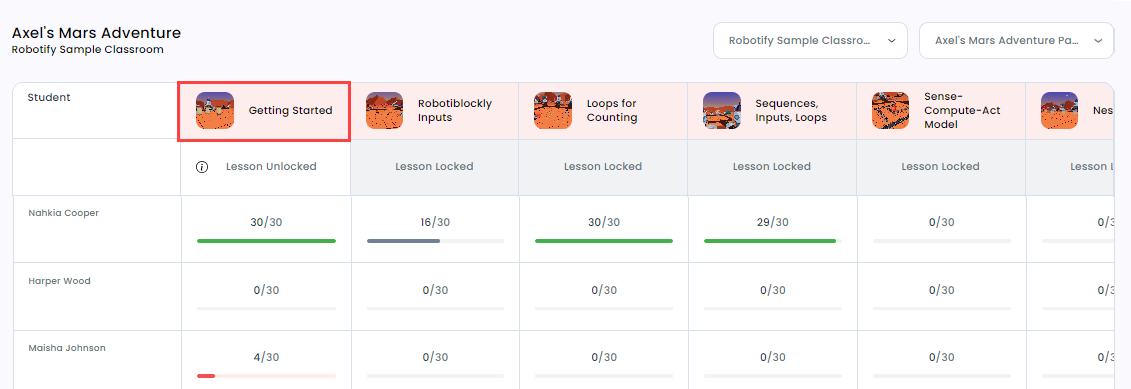This screenshot has height=389, width=1131.
Task: Click Nahkia Cooper's 16/30 Robotiblockly score cell
Action: click(x=435, y=230)
